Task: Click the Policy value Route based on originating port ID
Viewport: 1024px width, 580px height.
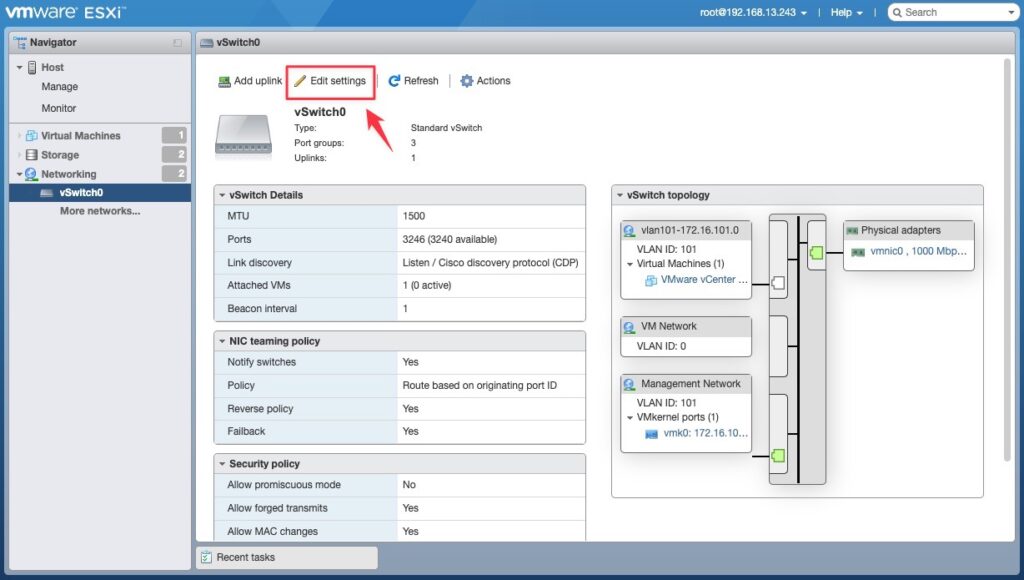Action: point(479,386)
